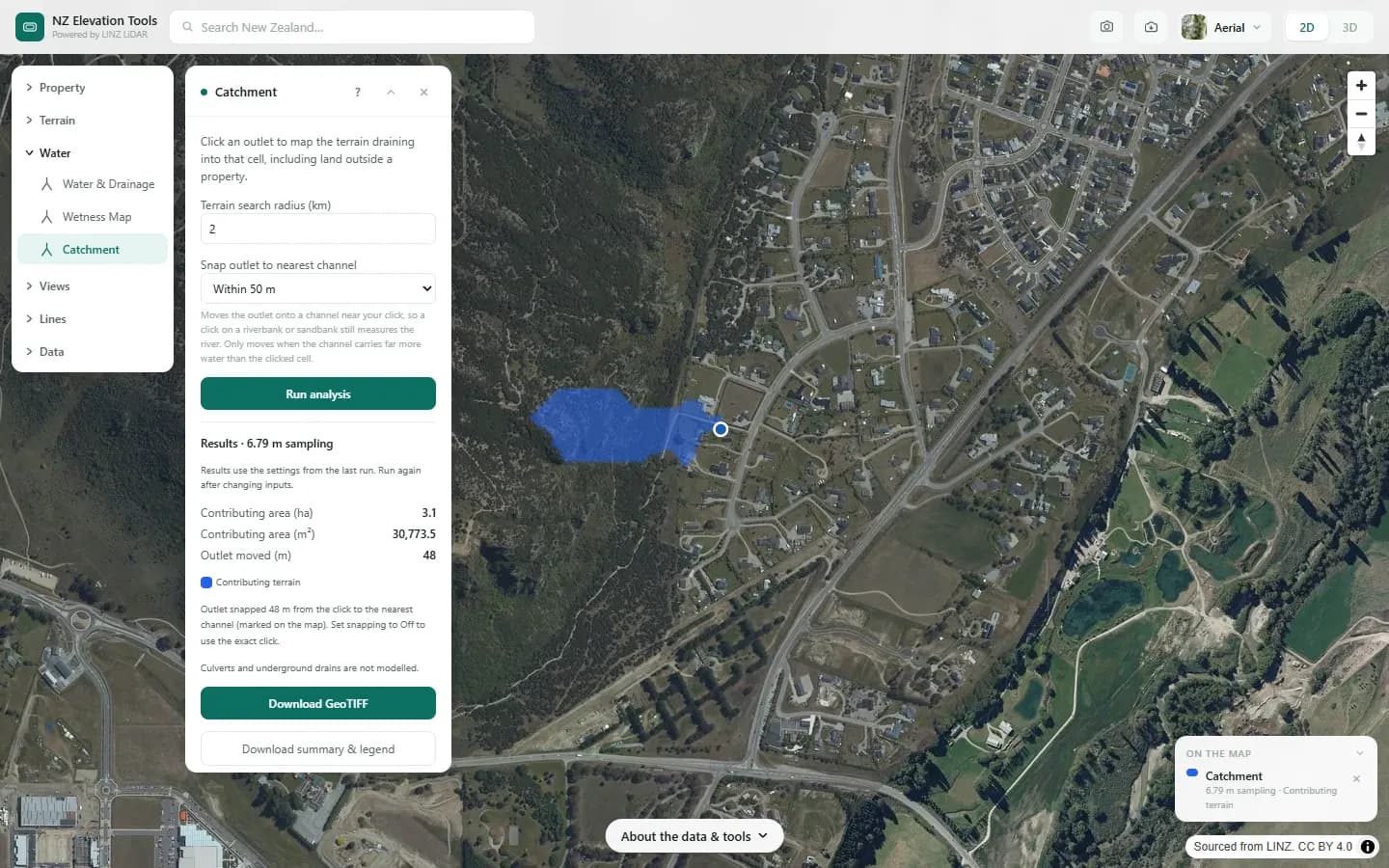Expand the Lines section
Screen dimensions: 1389x868
coord(93,319)
